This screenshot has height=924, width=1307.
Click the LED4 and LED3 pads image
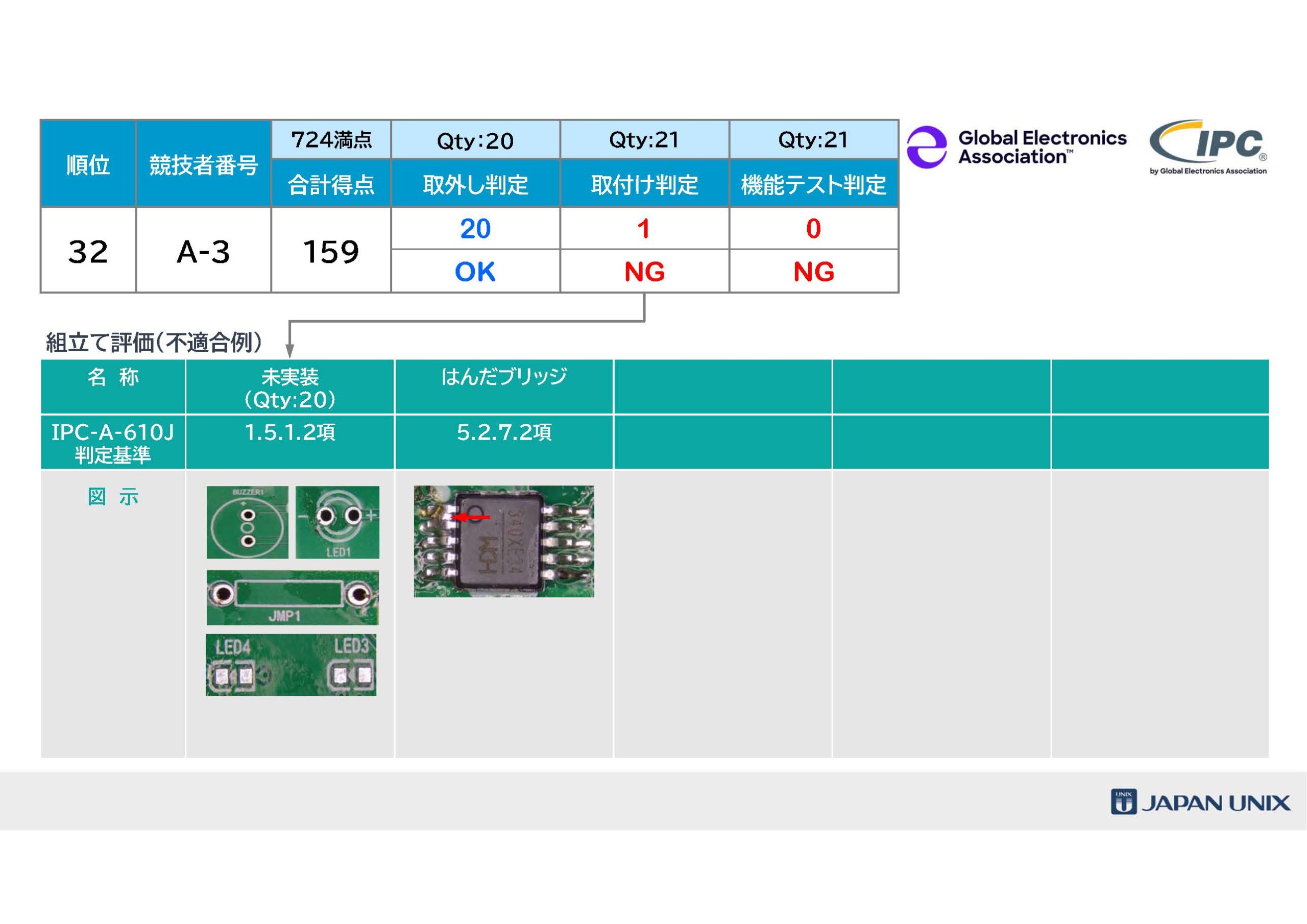click(x=291, y=664)
